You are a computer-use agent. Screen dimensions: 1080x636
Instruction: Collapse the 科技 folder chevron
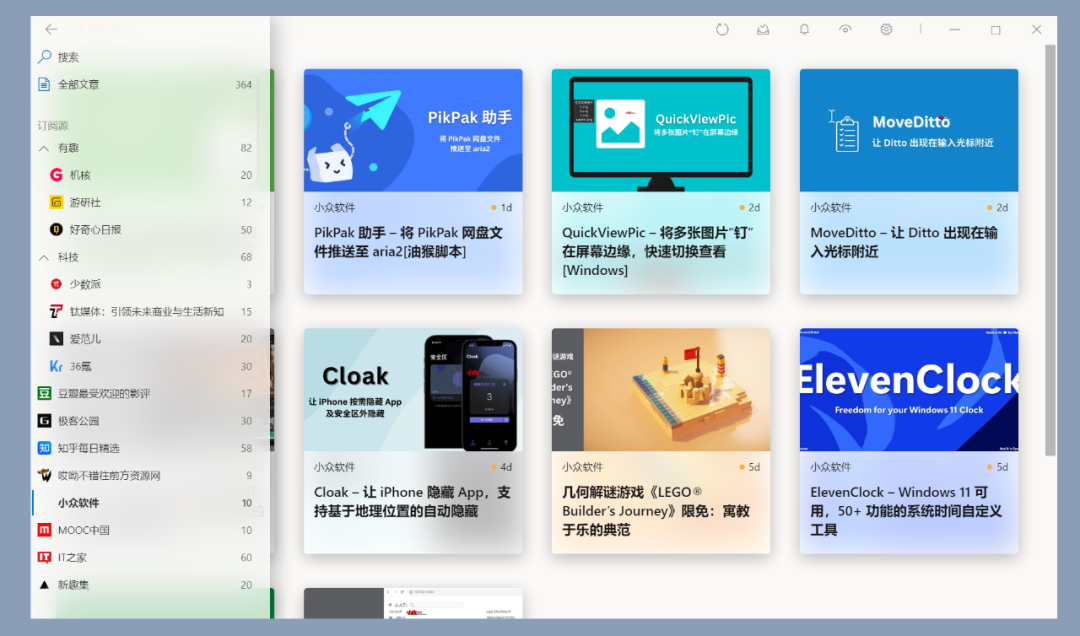coord(44,257)
